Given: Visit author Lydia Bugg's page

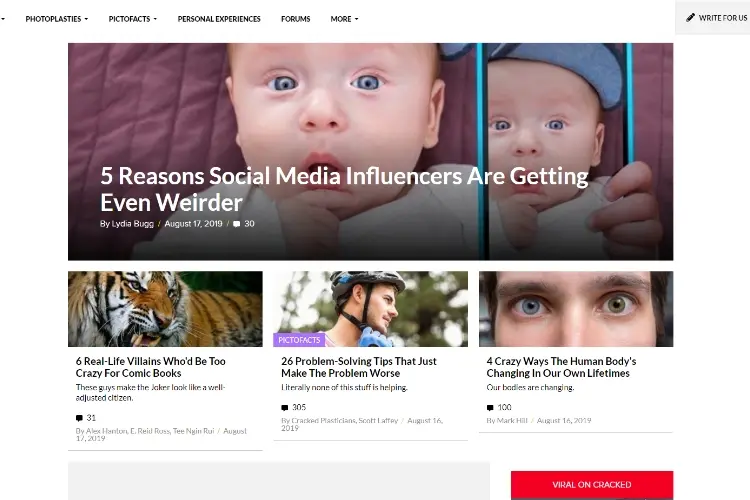Looking at the screenshot, I should (132, 223).
